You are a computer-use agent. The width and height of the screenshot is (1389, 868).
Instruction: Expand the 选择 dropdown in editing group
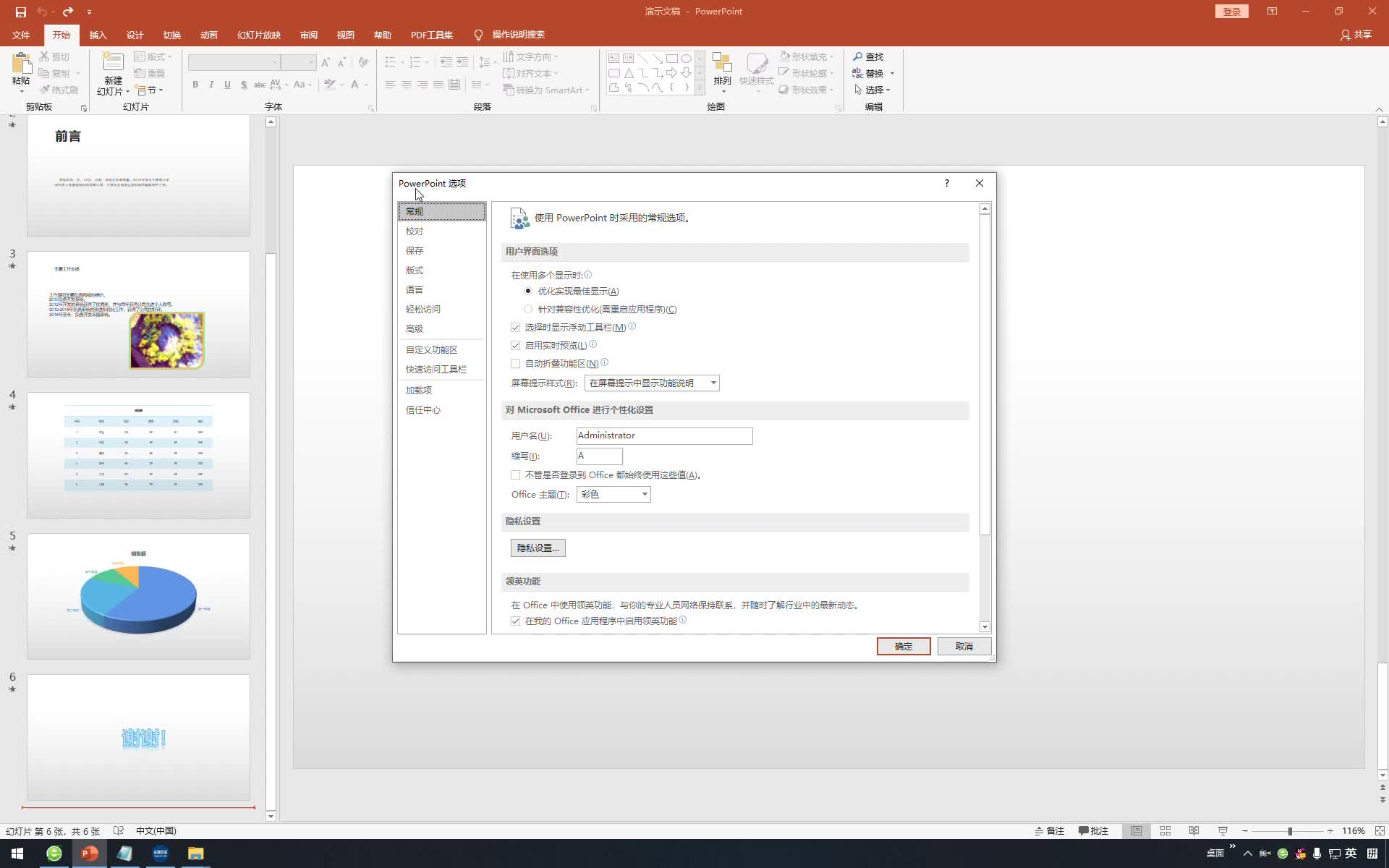point(888,90)
